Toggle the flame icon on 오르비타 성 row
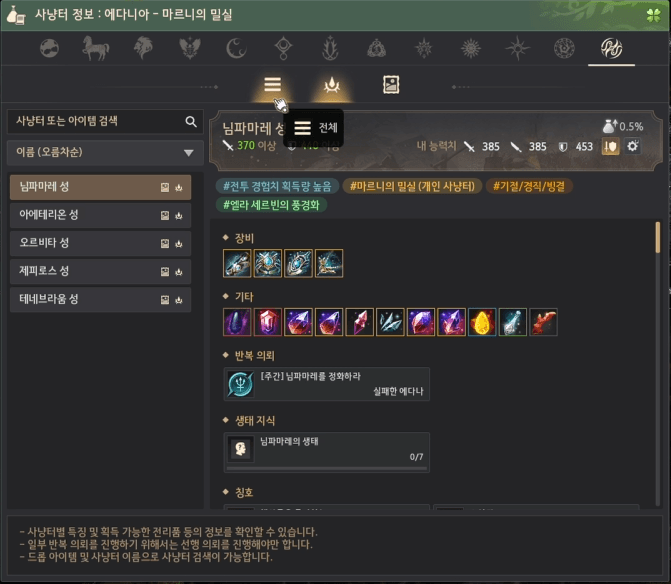The image size is (671, 584). click(x=179, y=244)
